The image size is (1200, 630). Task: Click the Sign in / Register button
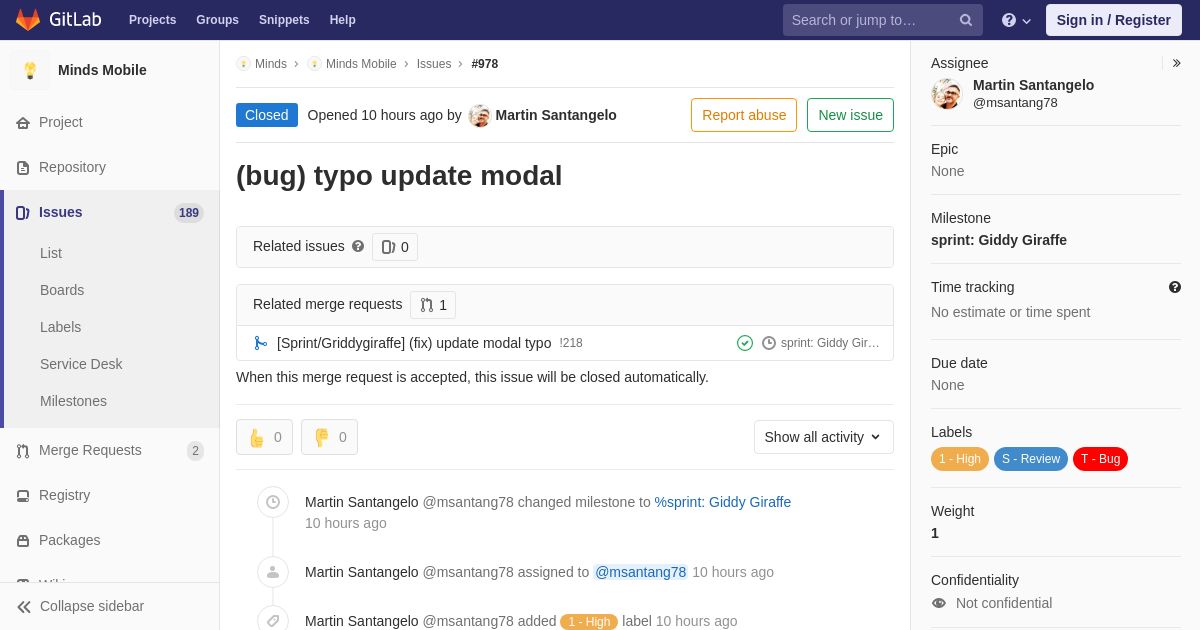(1114, 20)
